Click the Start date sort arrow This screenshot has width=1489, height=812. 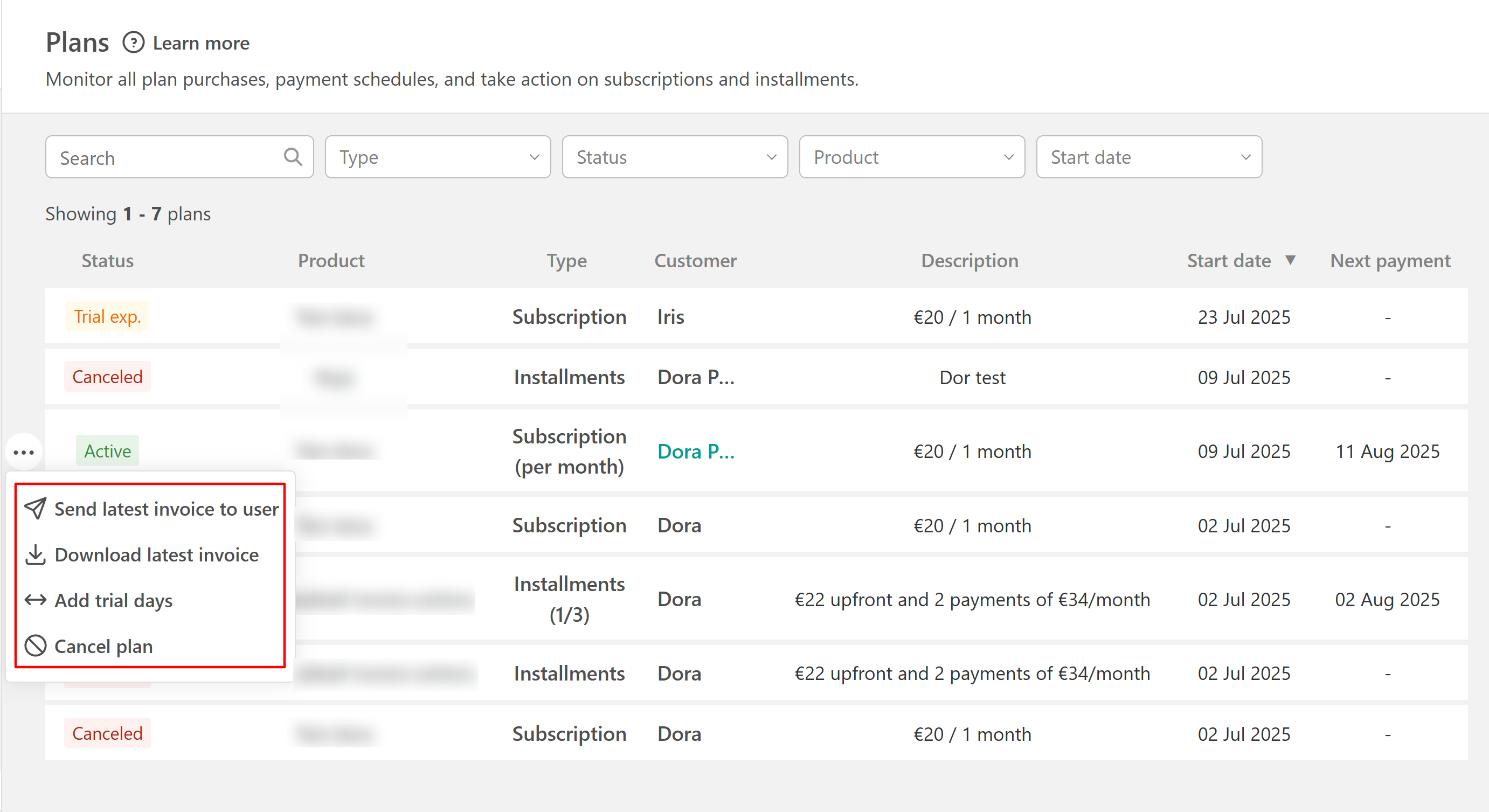click(1290, 260)
